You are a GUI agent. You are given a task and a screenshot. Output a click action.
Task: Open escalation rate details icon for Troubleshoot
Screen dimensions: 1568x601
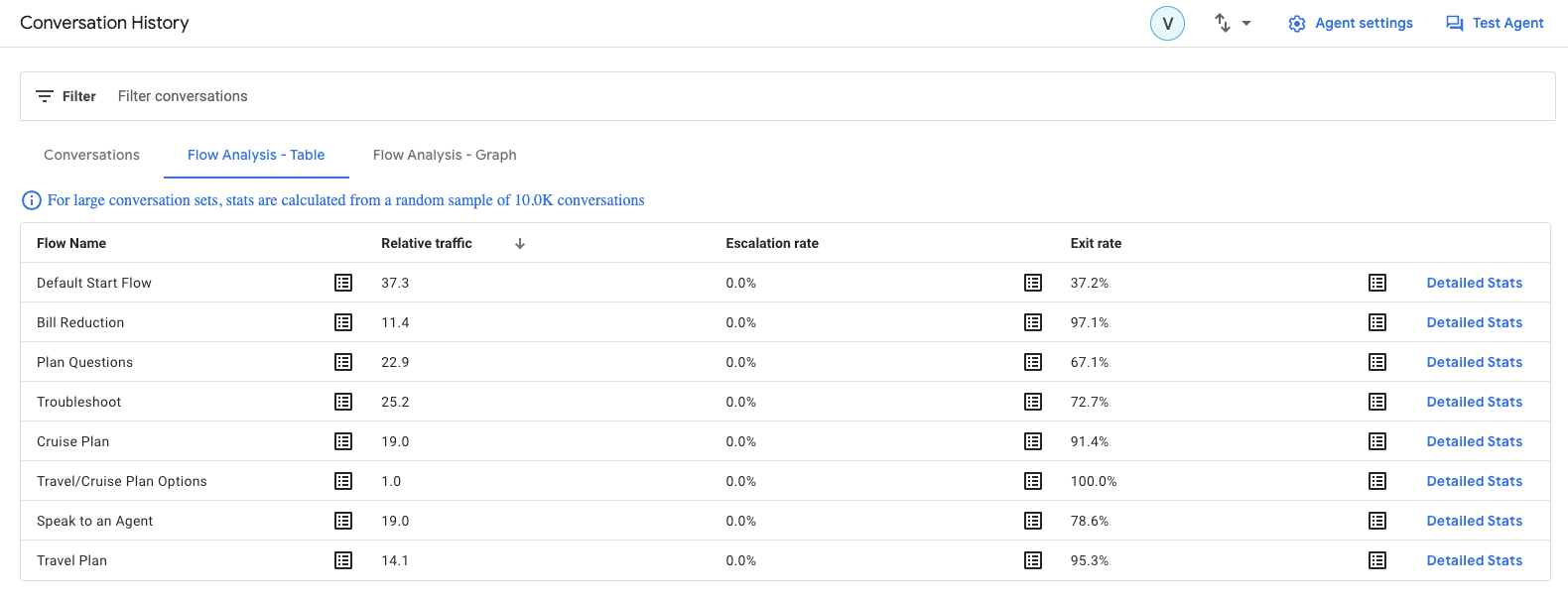[x=1032, y=402]
